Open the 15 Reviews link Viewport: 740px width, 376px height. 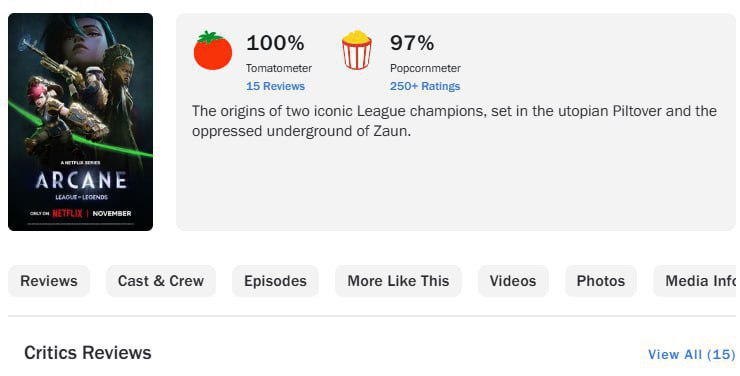(x=275, y=86)
